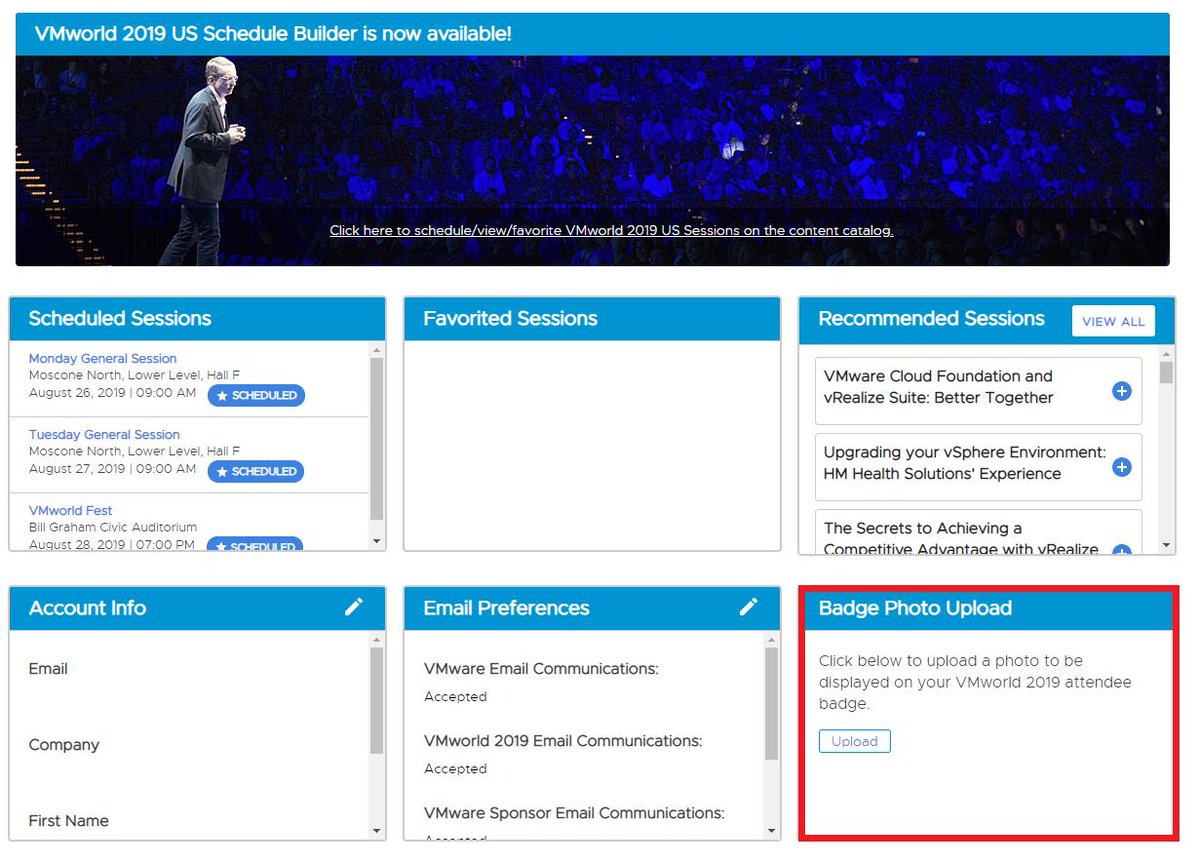Click the Favorited Sessions panel header
Image resolution: width=1200 pixels, height=864 pixels.
click(592, 318)
